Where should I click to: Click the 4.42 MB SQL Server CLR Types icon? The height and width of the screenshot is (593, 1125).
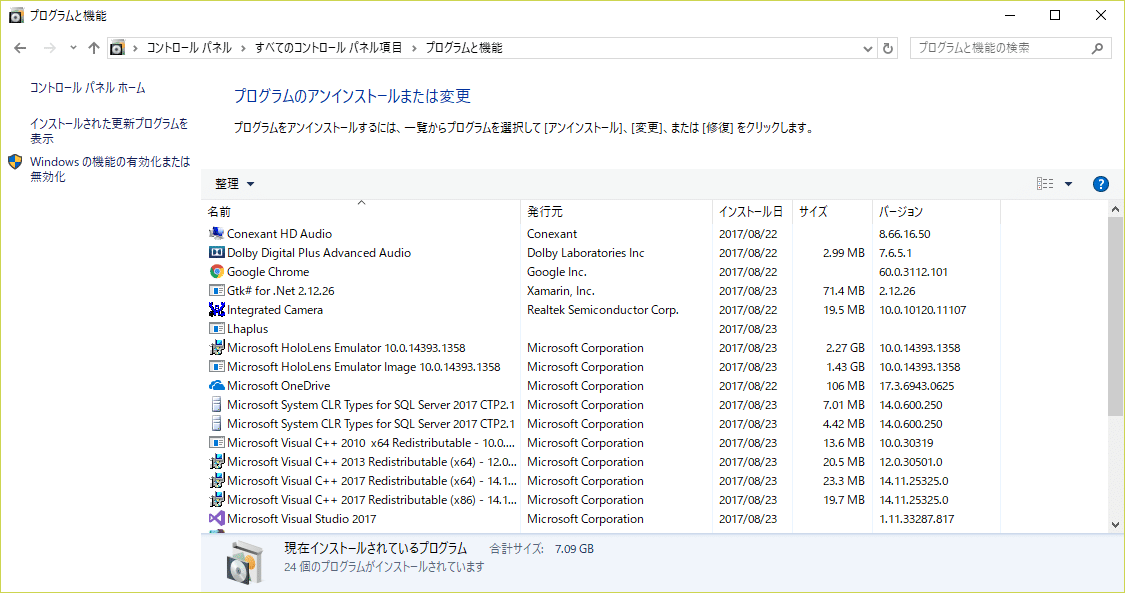click(216, 424)
